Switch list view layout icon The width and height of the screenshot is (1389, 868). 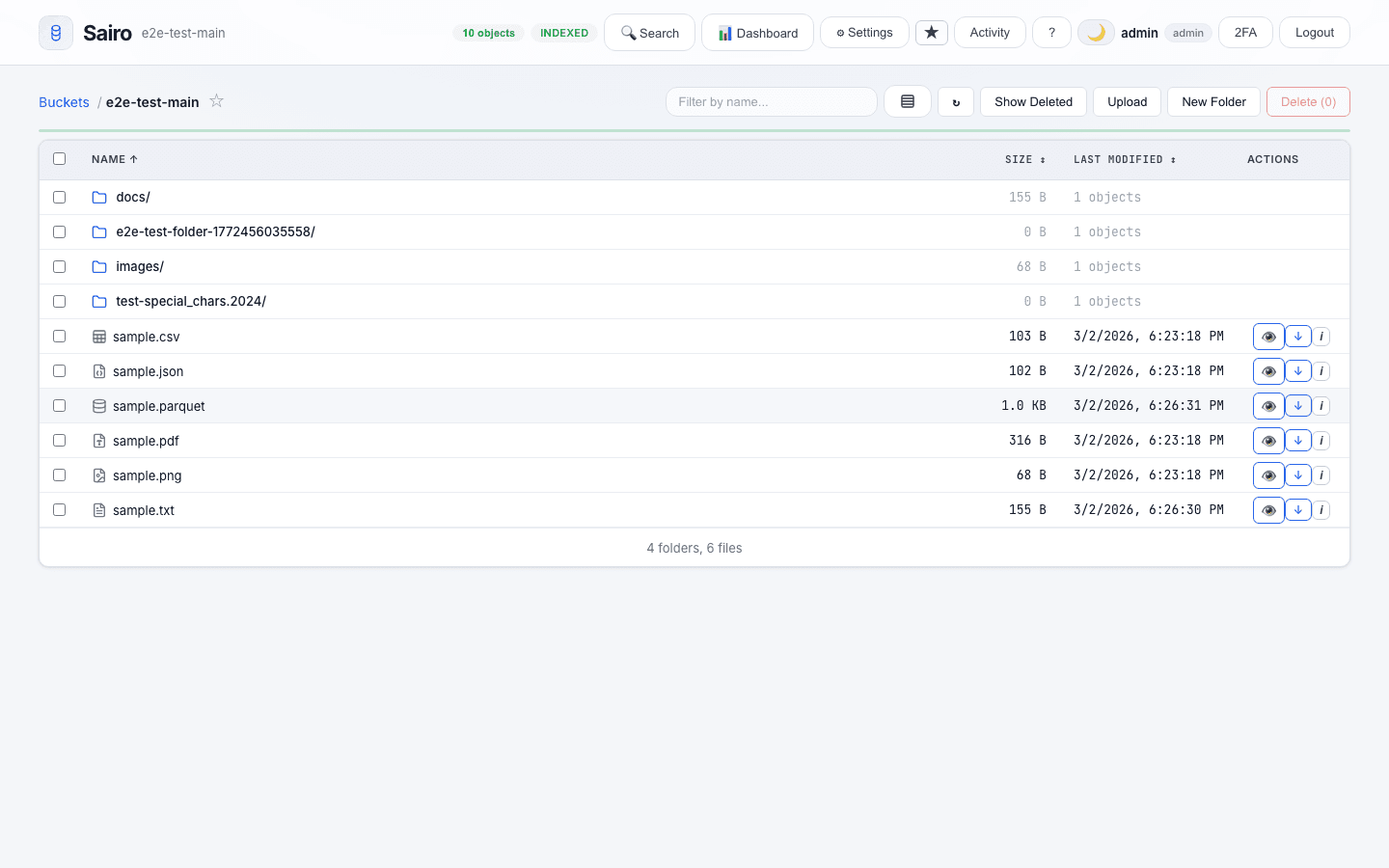(x=908, y=101)
